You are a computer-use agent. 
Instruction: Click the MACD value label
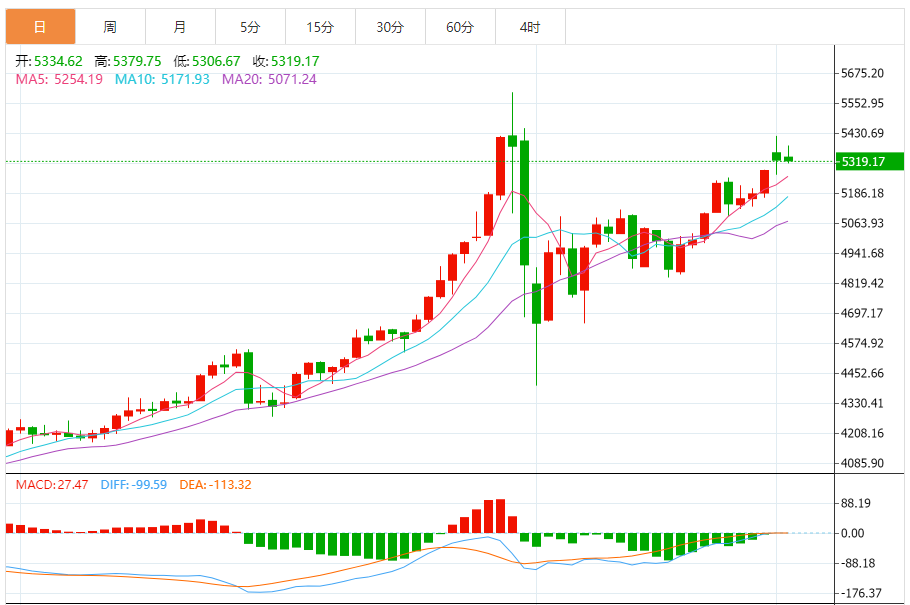pos(52,485)
